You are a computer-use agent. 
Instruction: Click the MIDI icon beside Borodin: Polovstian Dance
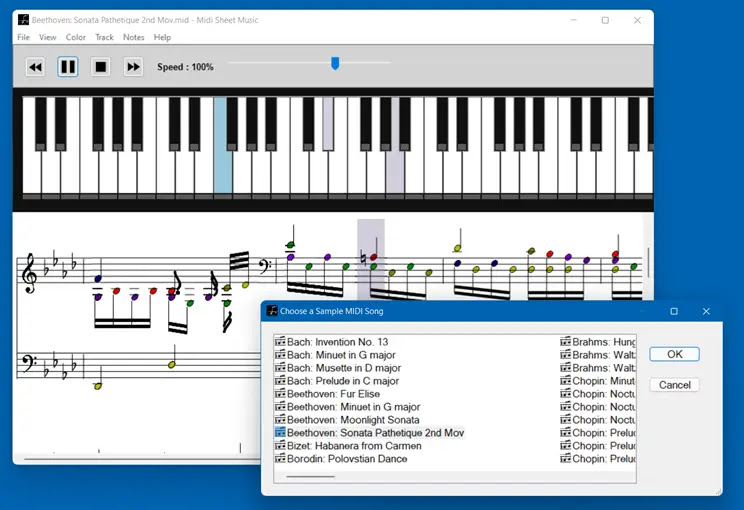click(x=280, y=458)
